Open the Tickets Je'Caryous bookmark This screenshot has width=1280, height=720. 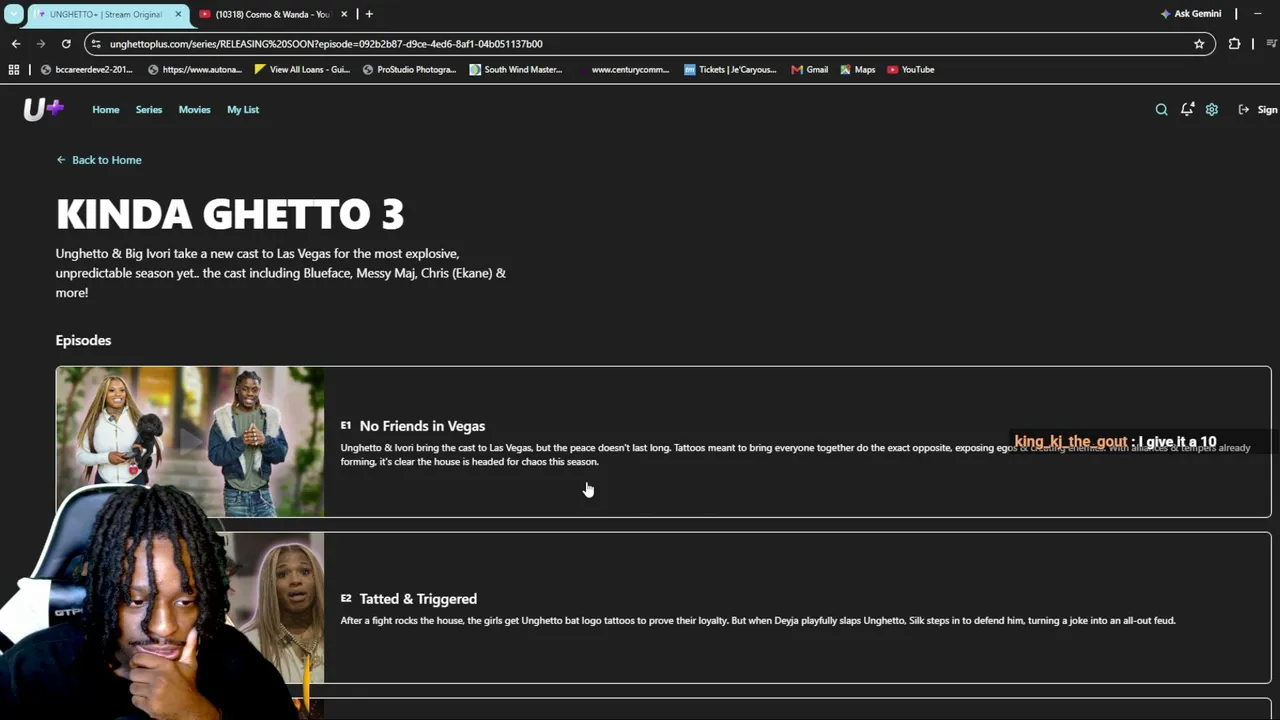point(731,70)
